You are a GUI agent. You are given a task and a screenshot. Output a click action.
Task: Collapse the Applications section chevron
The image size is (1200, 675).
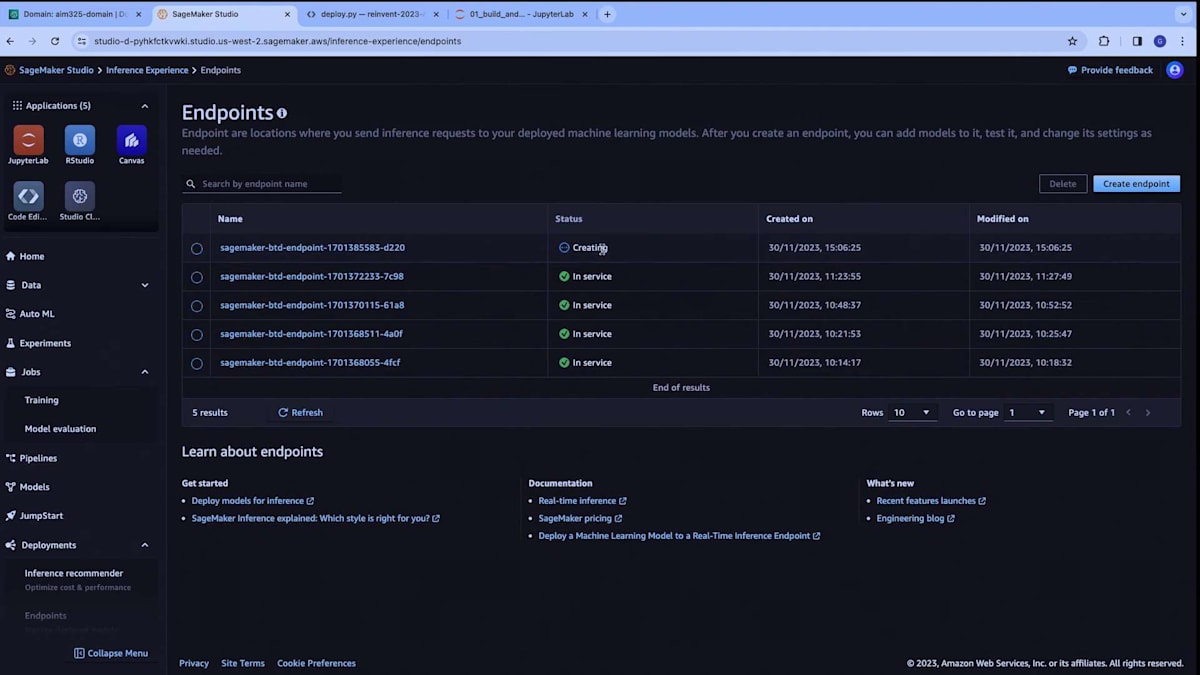(144, 106)
